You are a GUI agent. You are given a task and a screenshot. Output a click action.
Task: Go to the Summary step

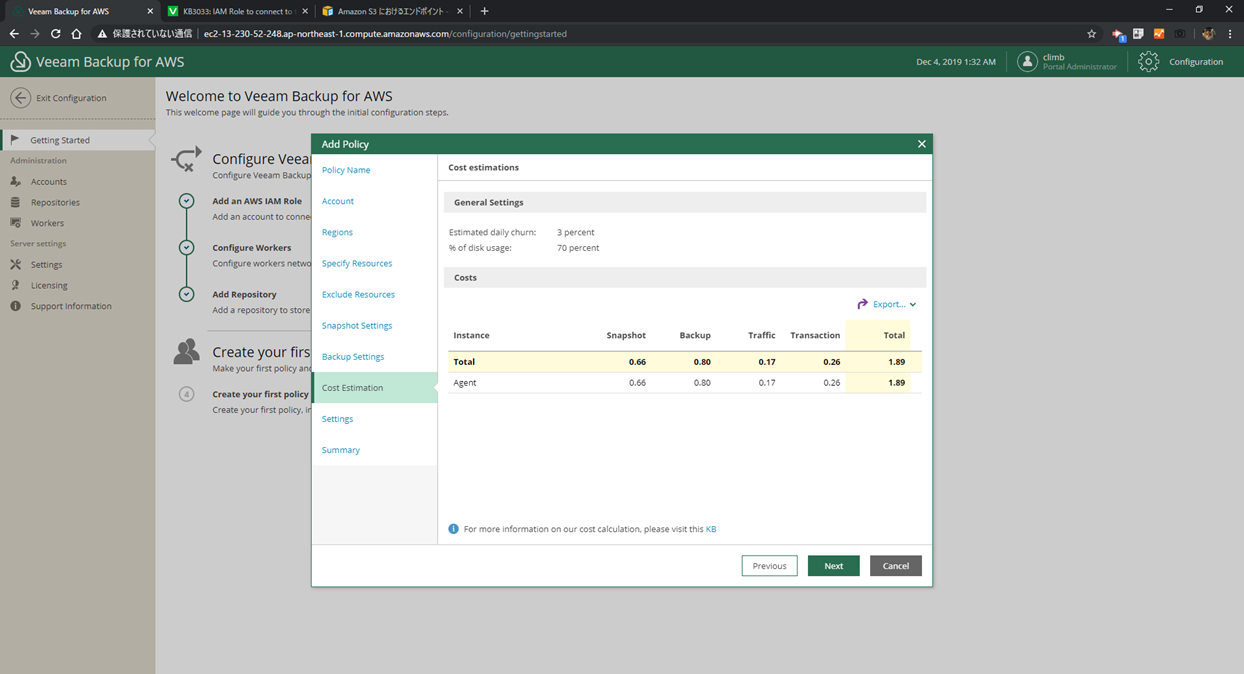341,450
